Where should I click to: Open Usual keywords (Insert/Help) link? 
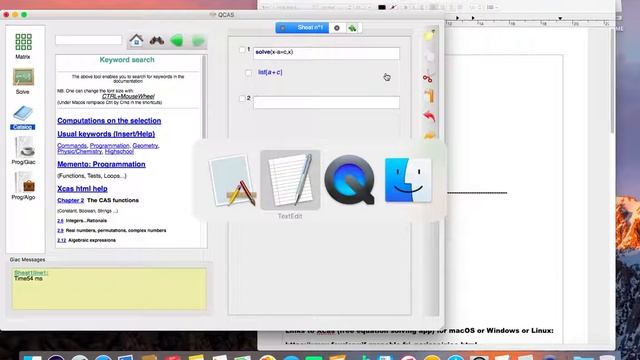(106, 134)
